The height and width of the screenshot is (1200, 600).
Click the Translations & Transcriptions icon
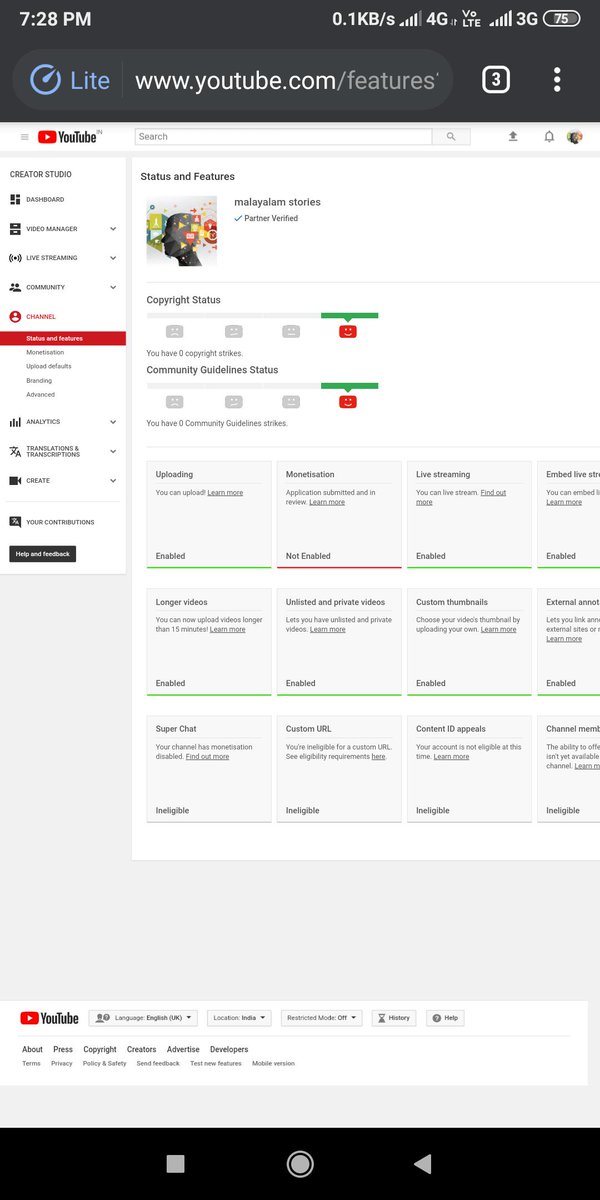tap(15, 452)
